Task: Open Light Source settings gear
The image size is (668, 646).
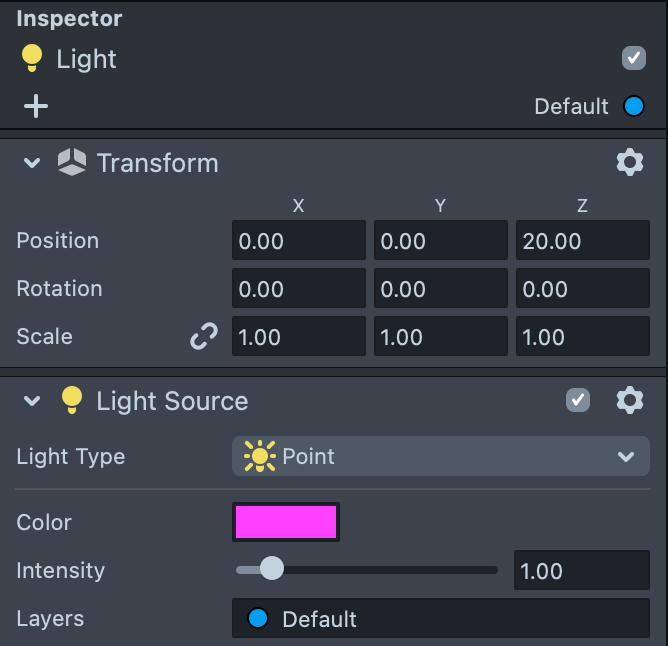Action: (x=629, y=401)
